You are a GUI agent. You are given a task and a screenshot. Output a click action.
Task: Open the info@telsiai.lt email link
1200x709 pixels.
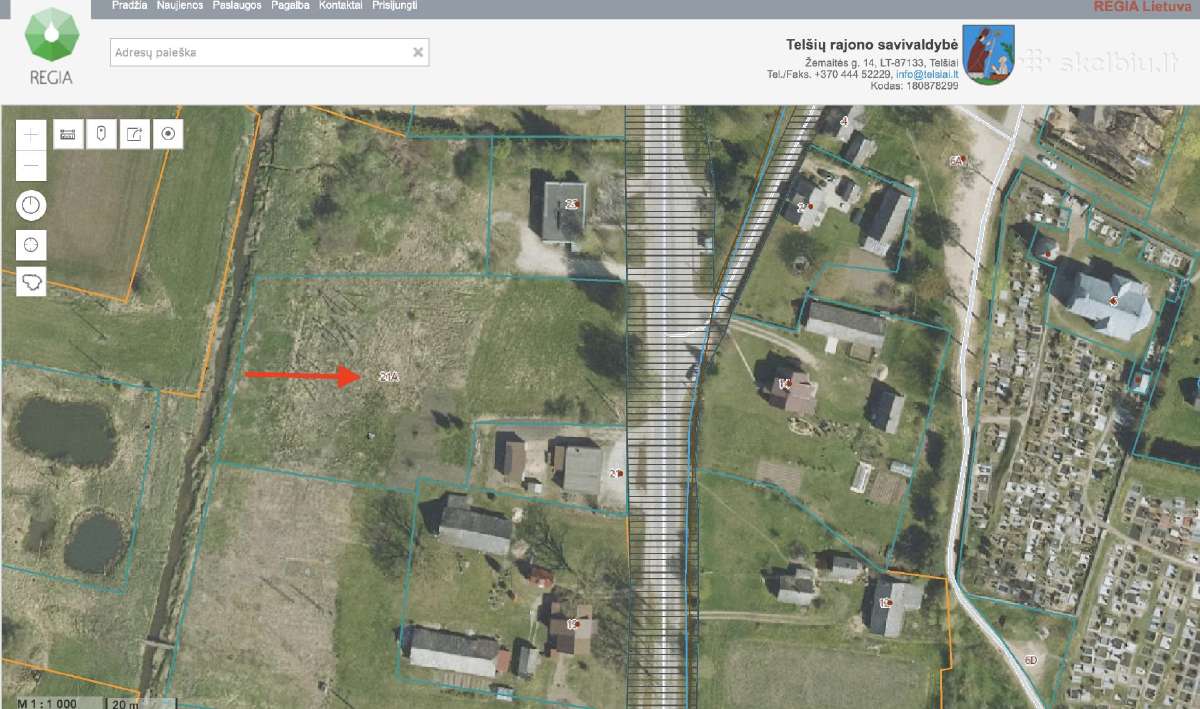tap(927, 74)
